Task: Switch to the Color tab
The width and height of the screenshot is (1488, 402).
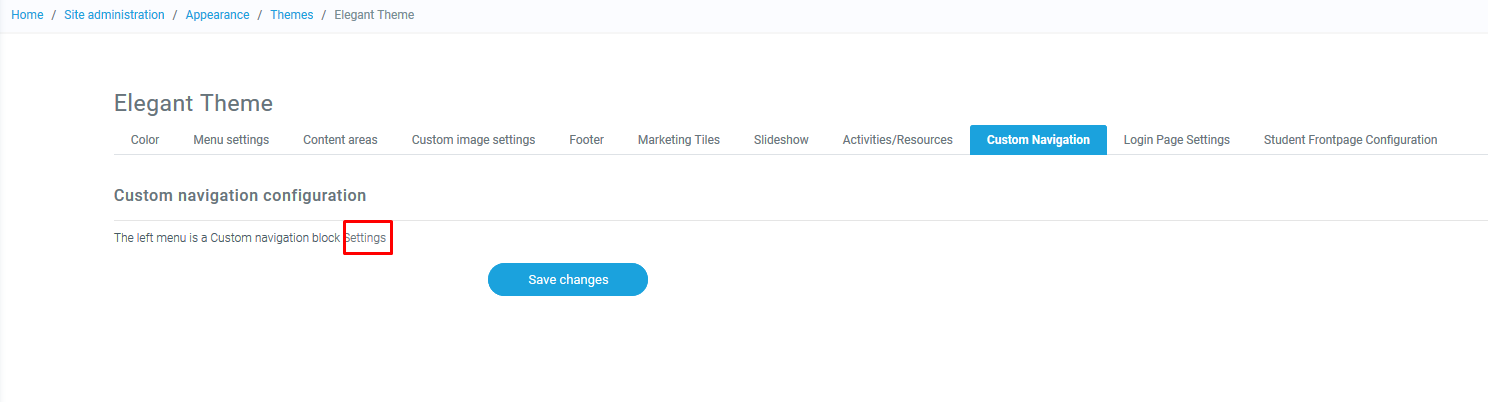Action: click(145, 140)
